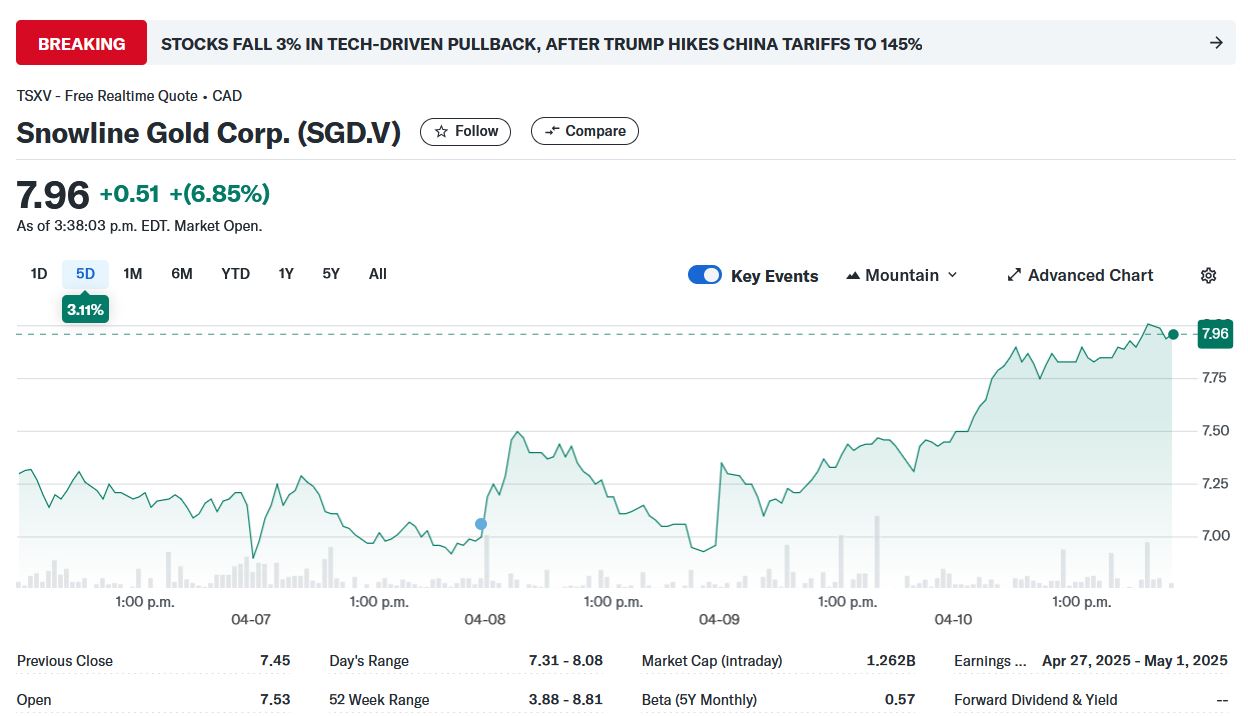Select the All time range tab
The width and height of the screenshot is (1248, 716).
point(377,274)
